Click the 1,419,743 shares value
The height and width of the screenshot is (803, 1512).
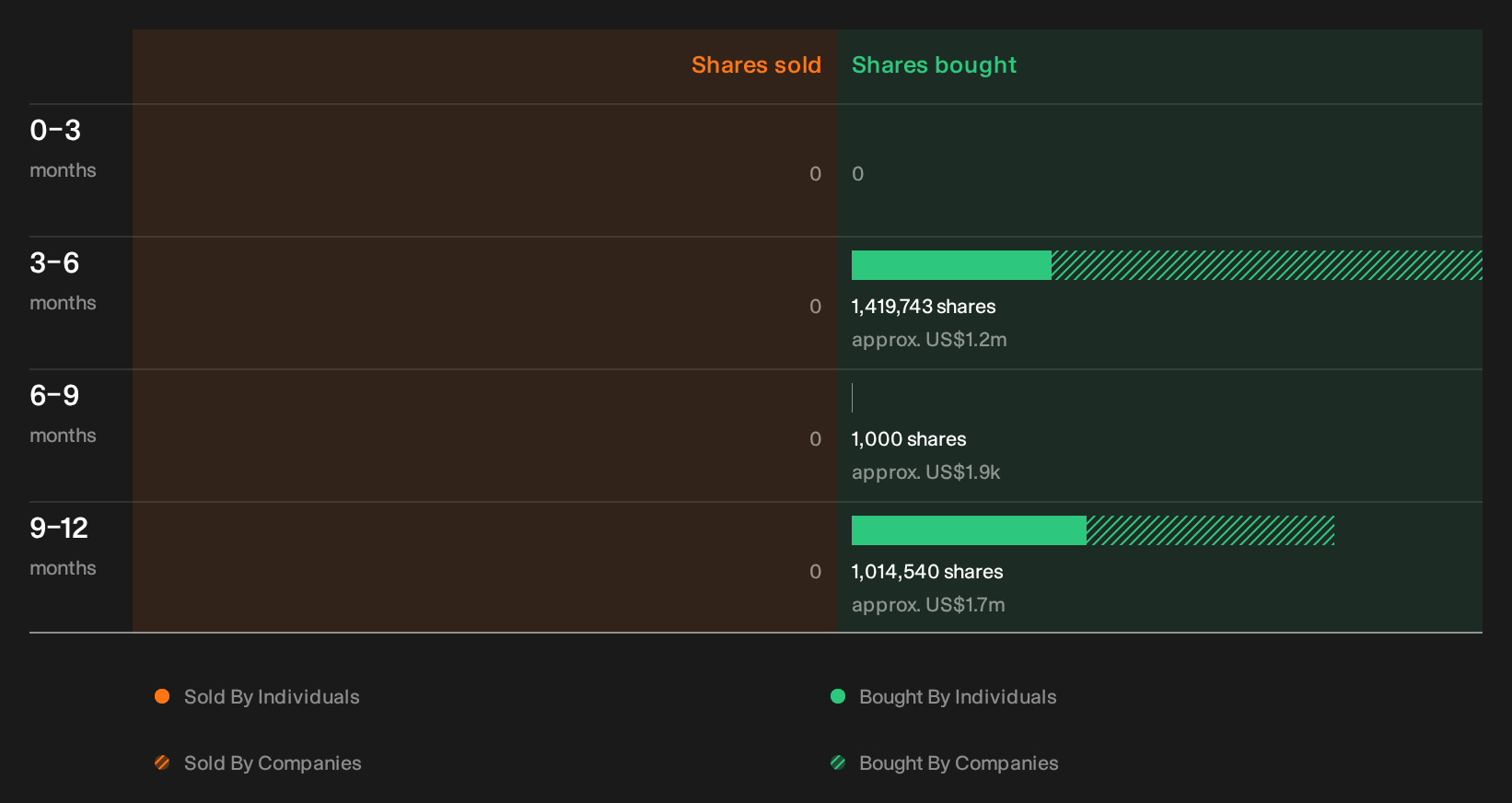point(924,307)
